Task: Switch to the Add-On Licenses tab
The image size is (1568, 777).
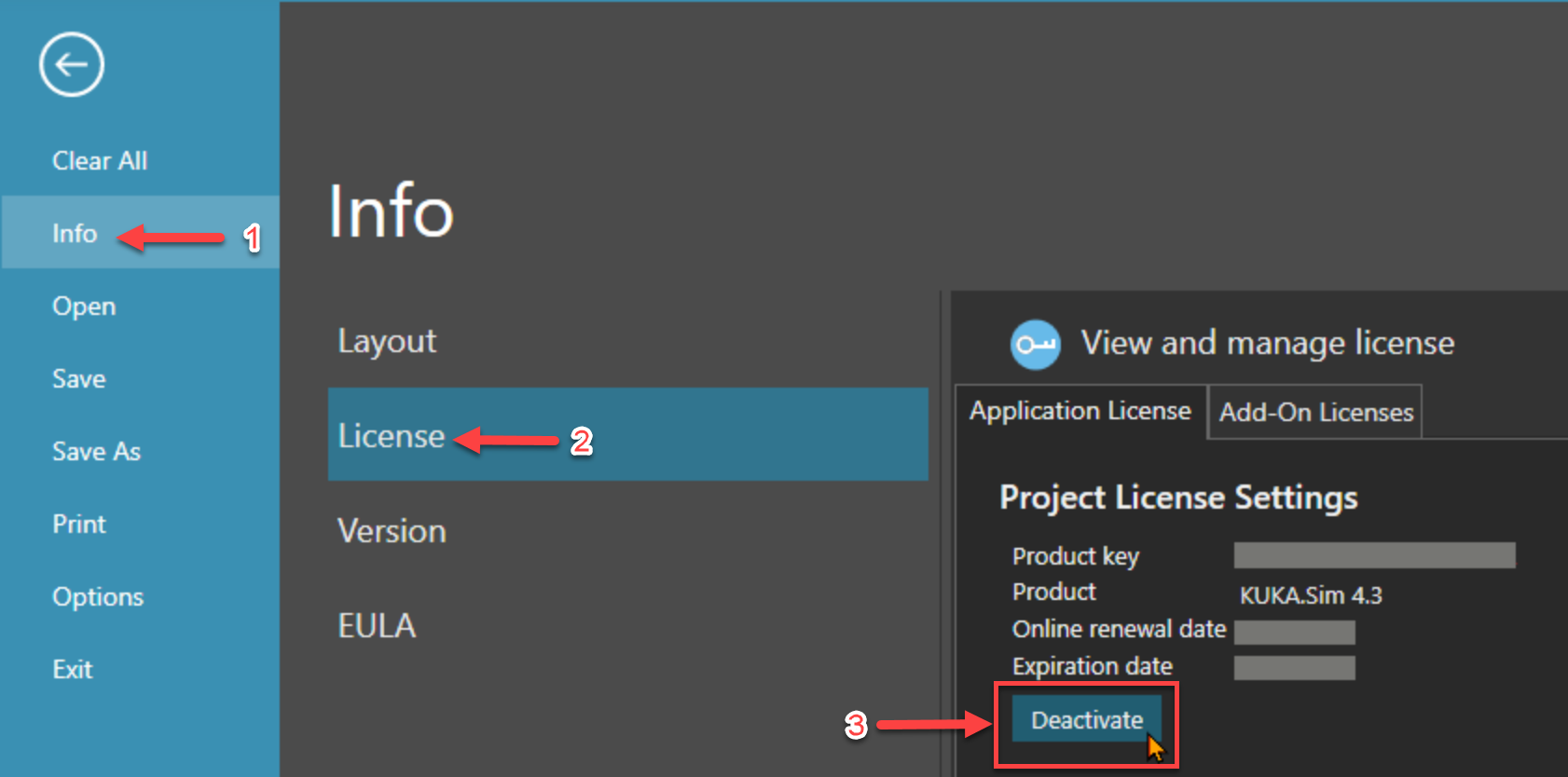Action: [x=1315, y=412]
